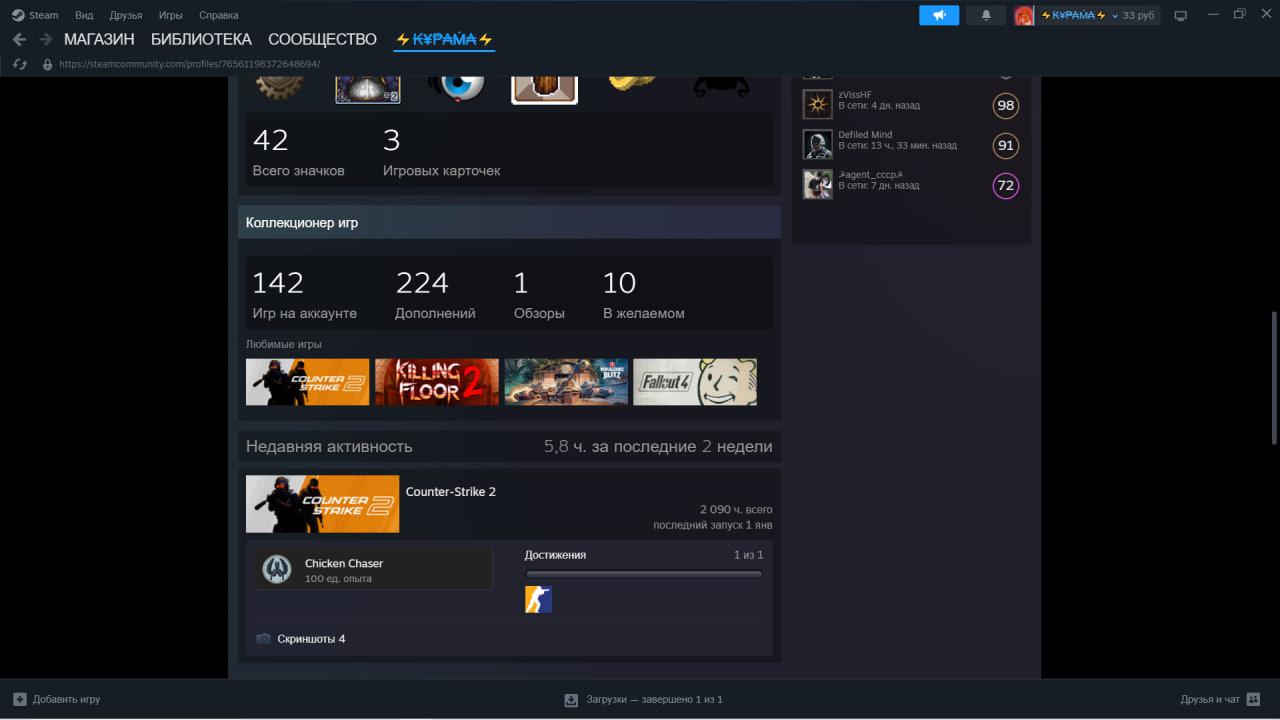1280x720 pixels.
Task: Click level 98 badge of zVissHF
Action: [1006, 105]
